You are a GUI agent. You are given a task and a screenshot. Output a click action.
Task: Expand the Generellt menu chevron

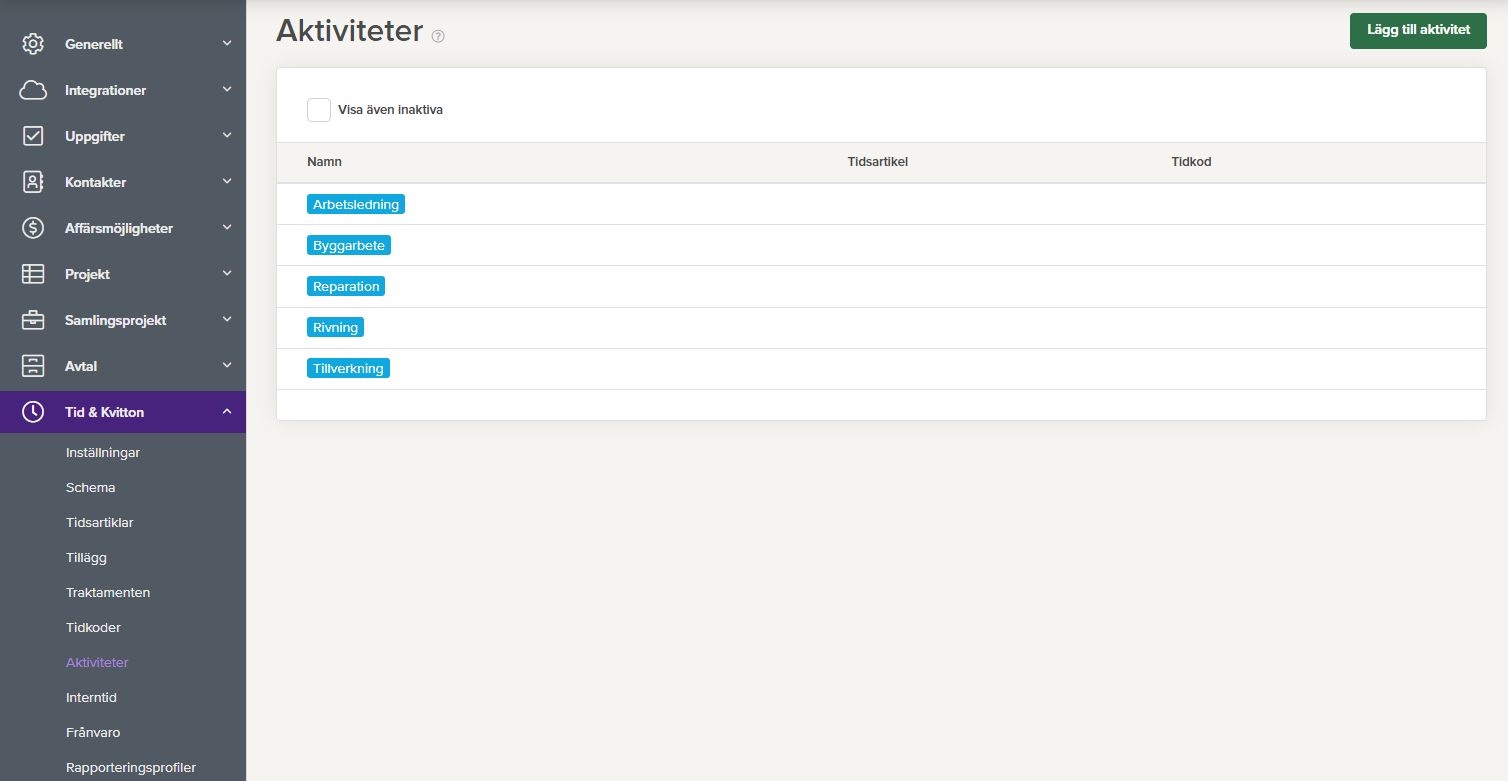tap(227, 44)
